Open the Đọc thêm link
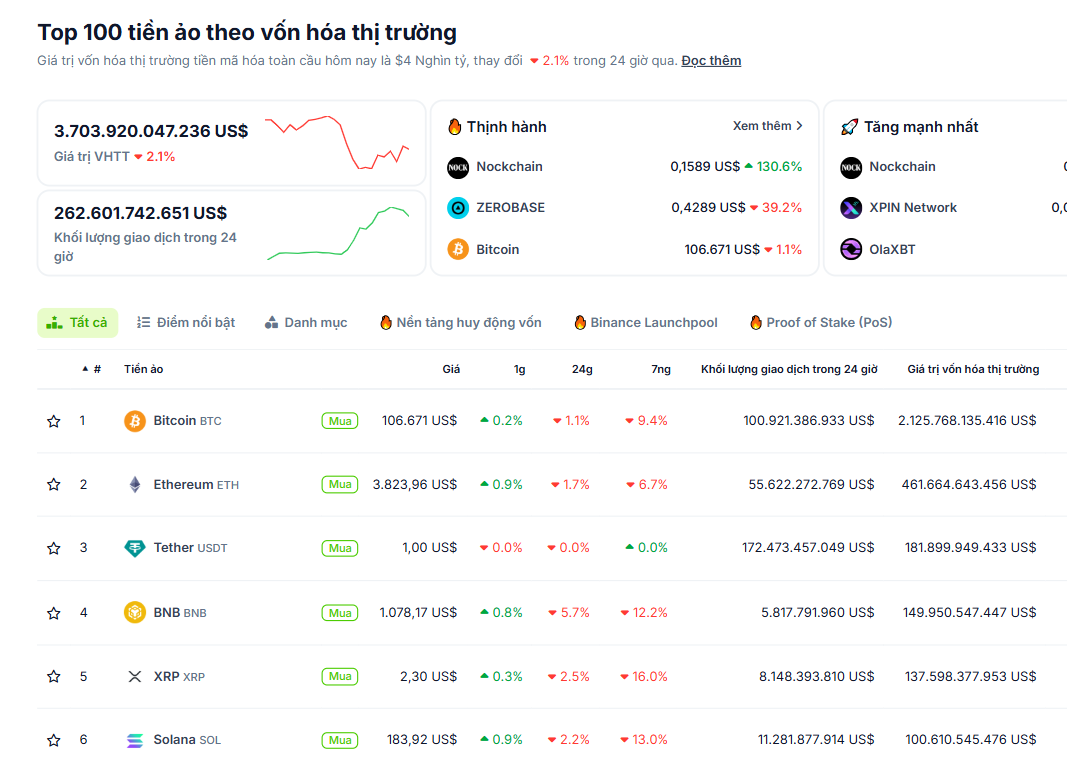1067x761 pixels. (x=711, y=61)
